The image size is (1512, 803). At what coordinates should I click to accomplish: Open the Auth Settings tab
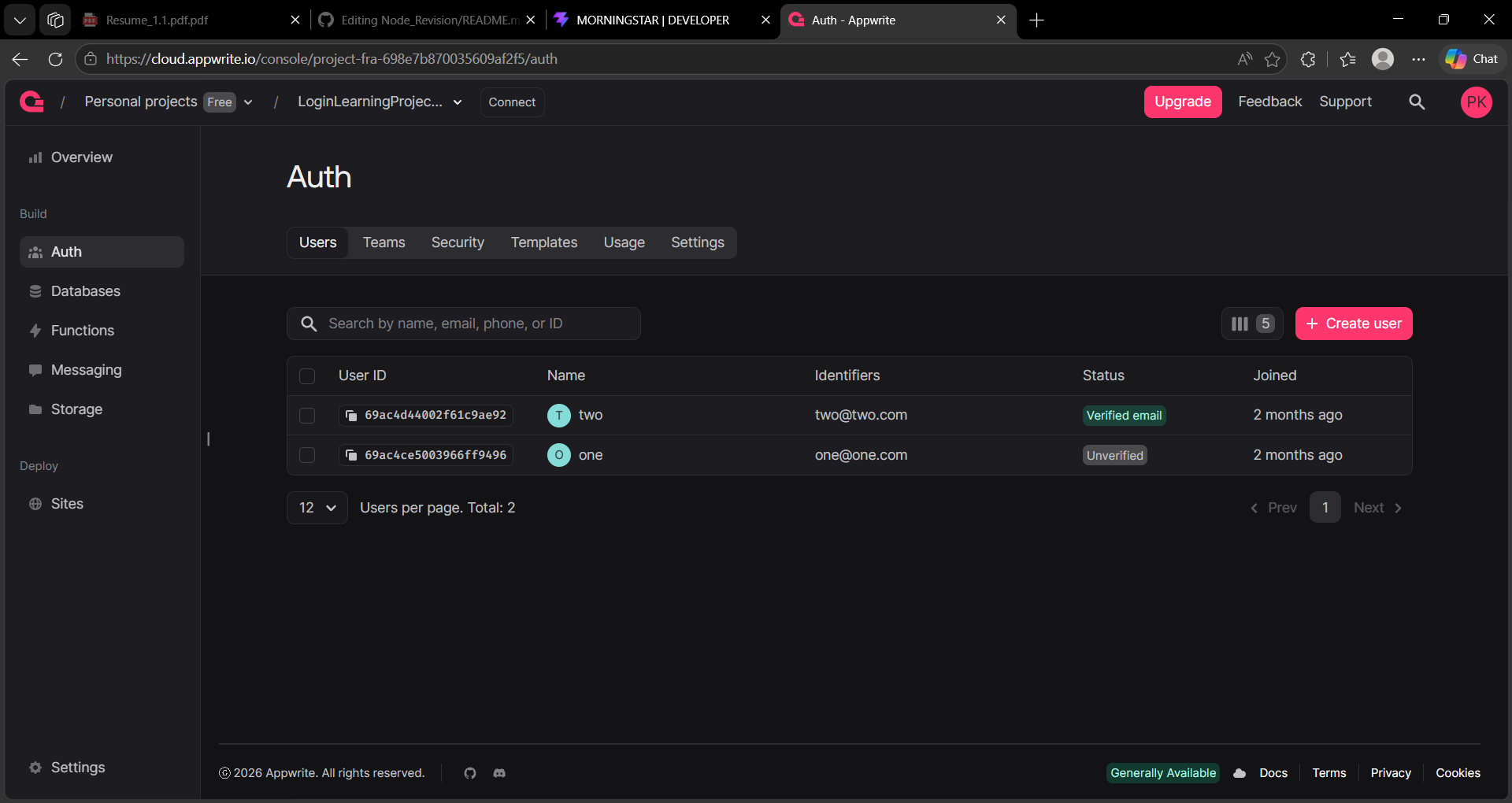pos(698,242)
